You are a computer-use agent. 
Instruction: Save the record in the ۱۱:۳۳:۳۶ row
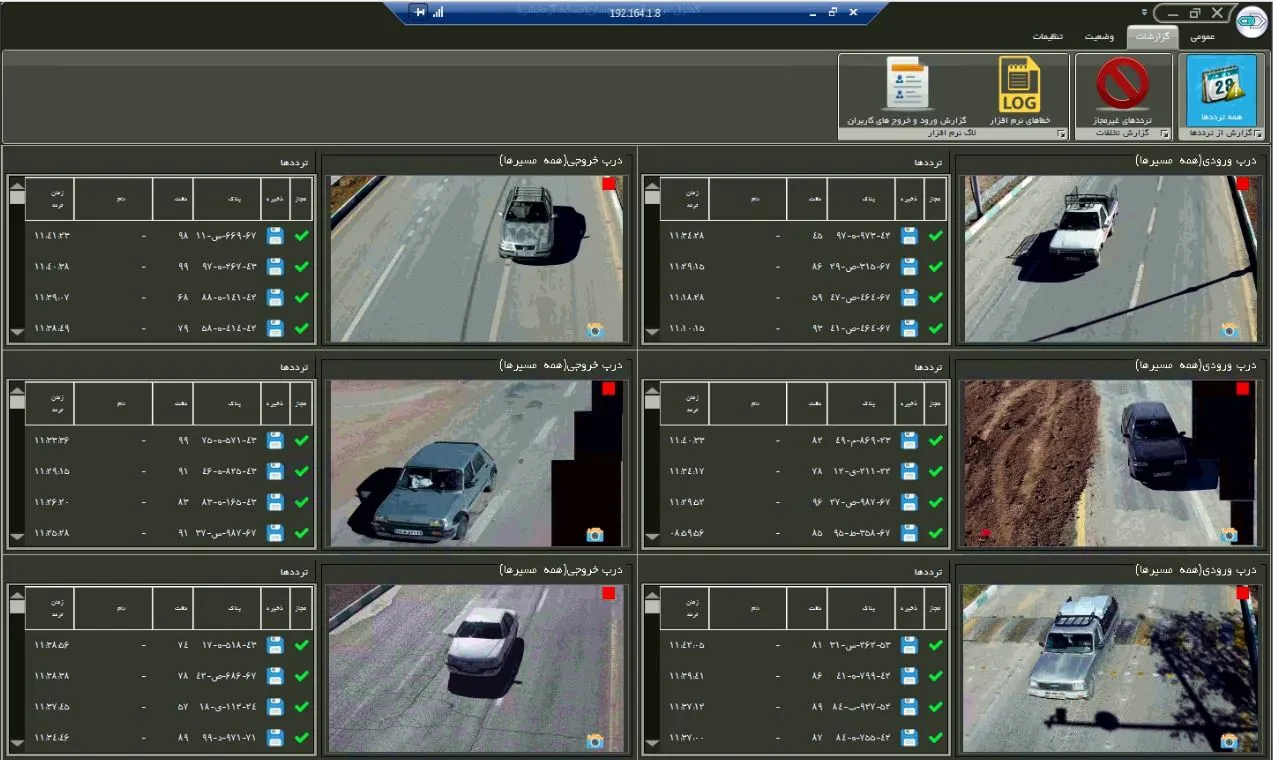(275, 440)
